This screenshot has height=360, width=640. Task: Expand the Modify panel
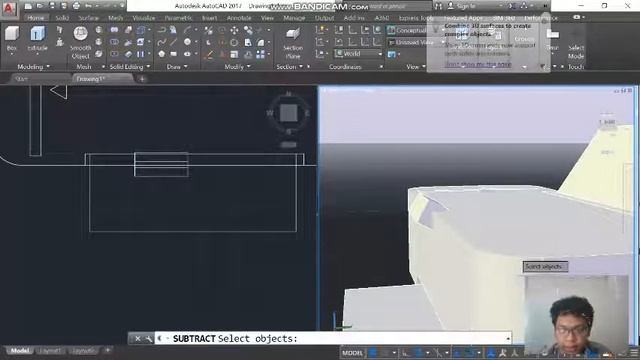[238, 67]
